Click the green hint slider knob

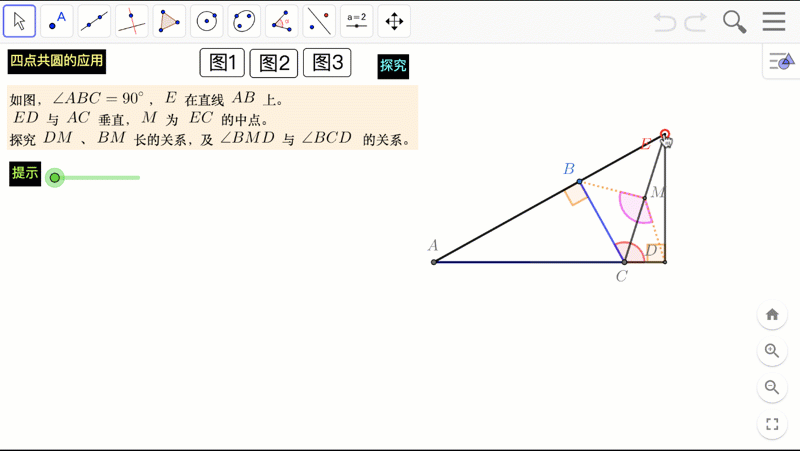click(x=55, y=178)
